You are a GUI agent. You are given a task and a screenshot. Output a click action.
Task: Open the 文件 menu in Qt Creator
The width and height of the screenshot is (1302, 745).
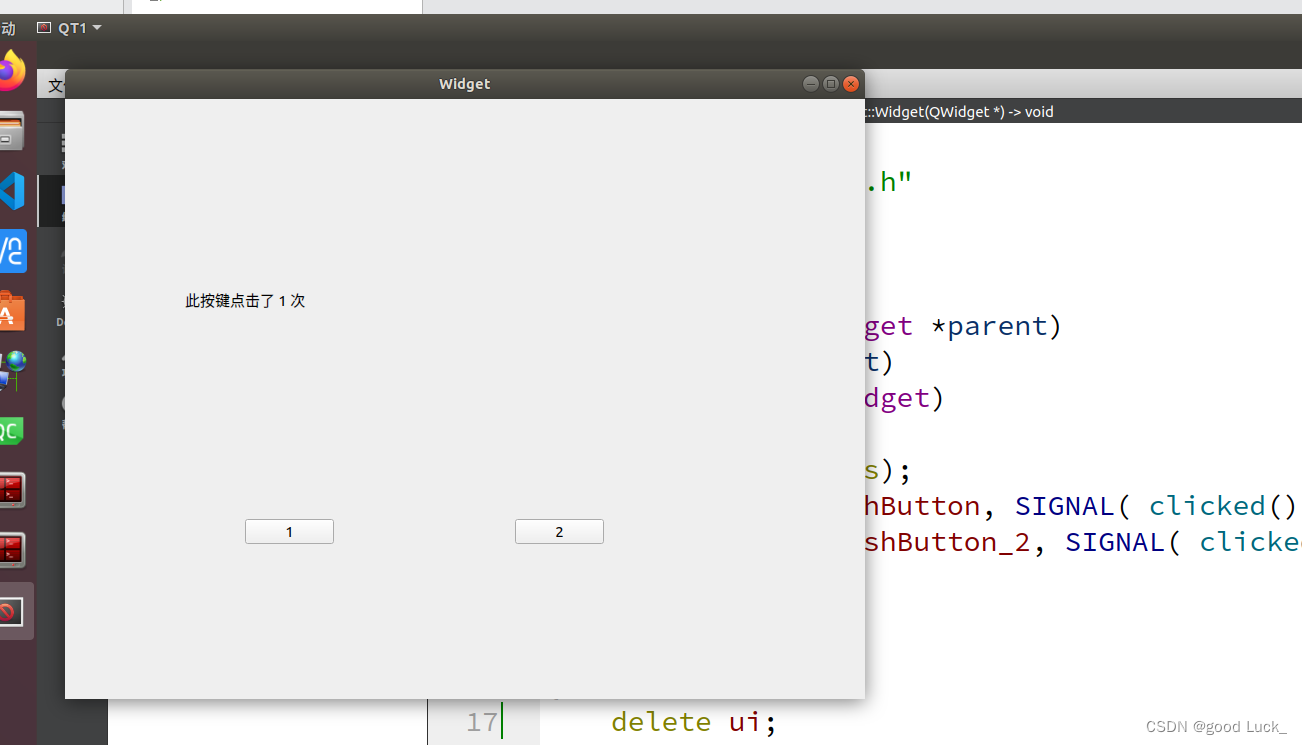[x=56, y=86]
